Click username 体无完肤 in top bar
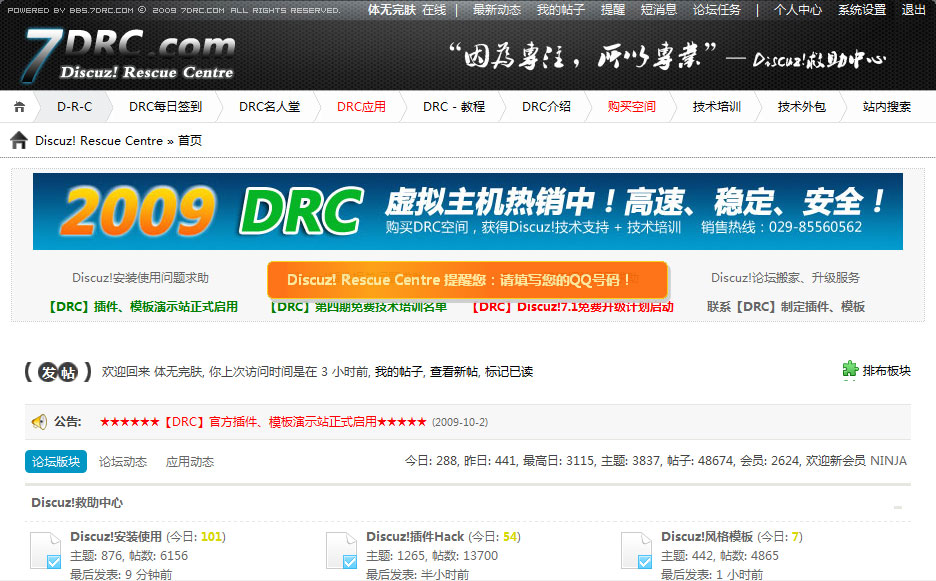The width and height of the screenshot is (936, 581). (392, 10)
